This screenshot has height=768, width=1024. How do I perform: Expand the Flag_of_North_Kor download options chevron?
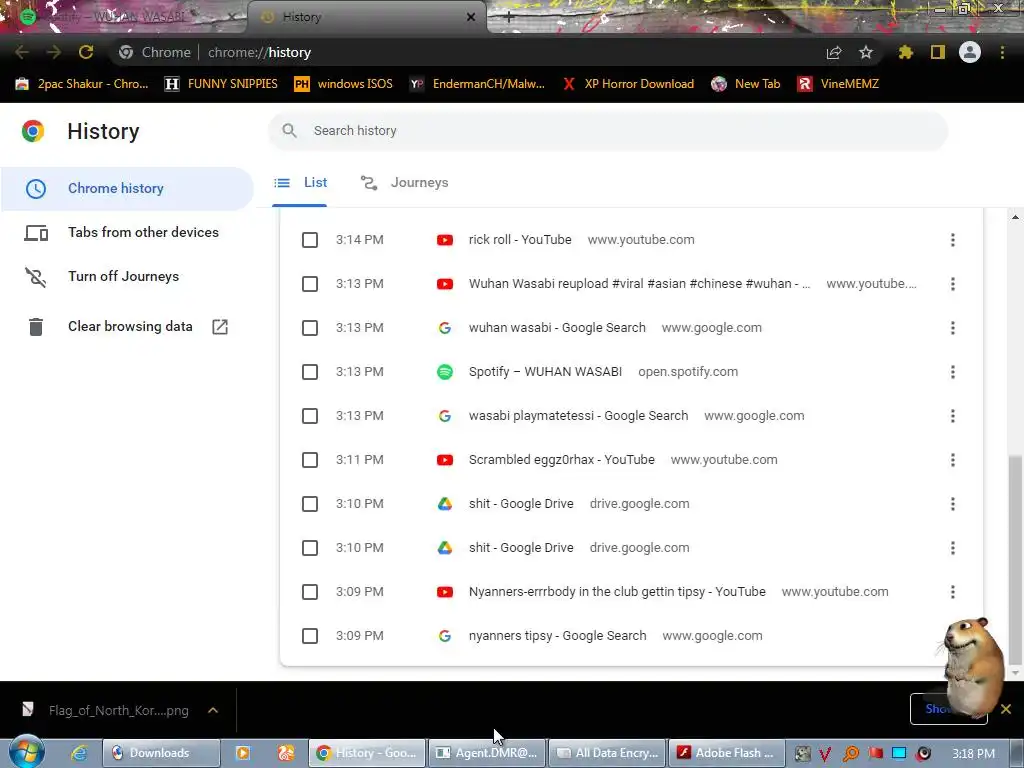[x=213, y=710]
